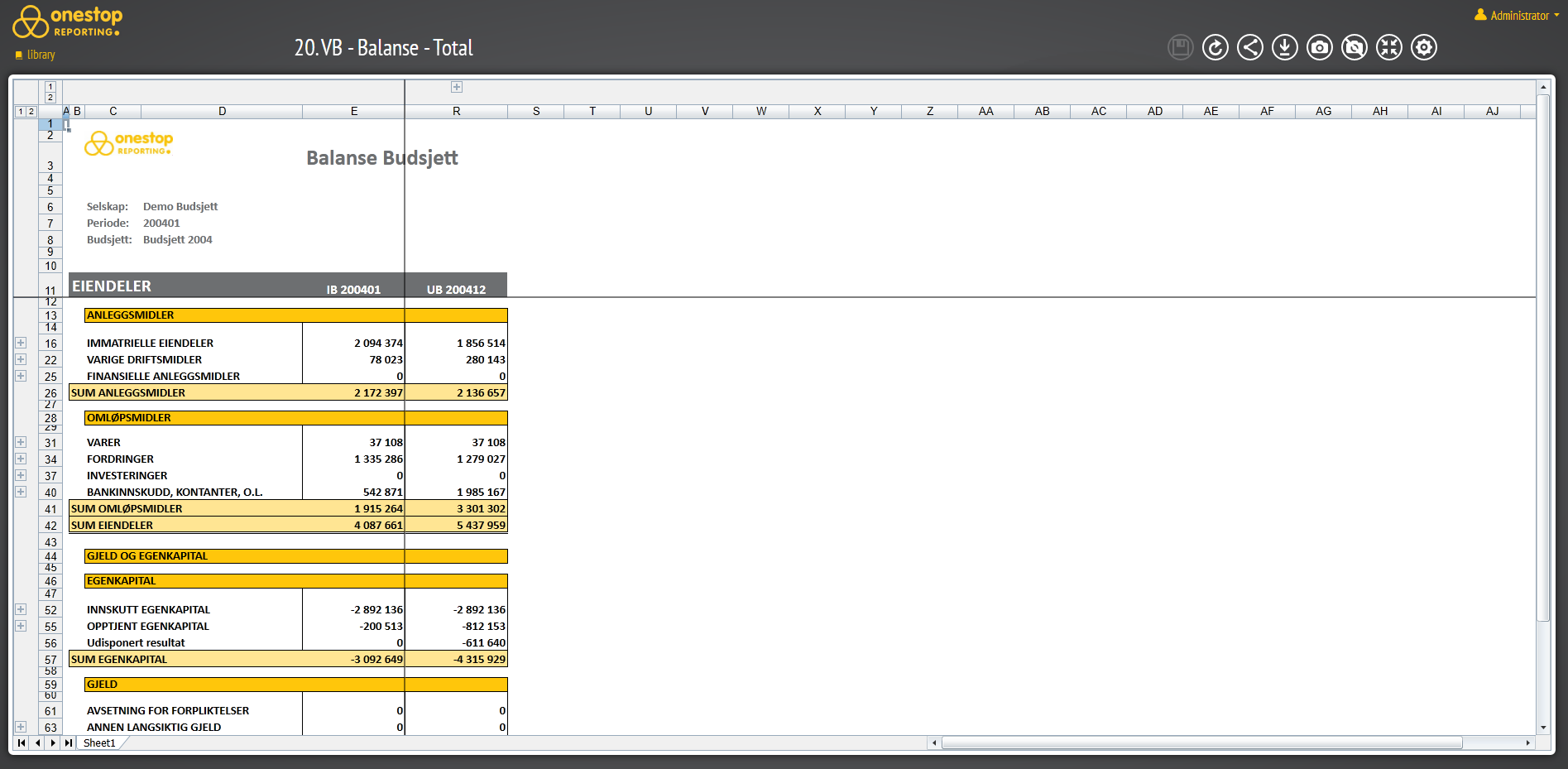Screen dimensions: 1568x769
Task: Click the EIENDELER title cell
Action: [x=112, y=286]
